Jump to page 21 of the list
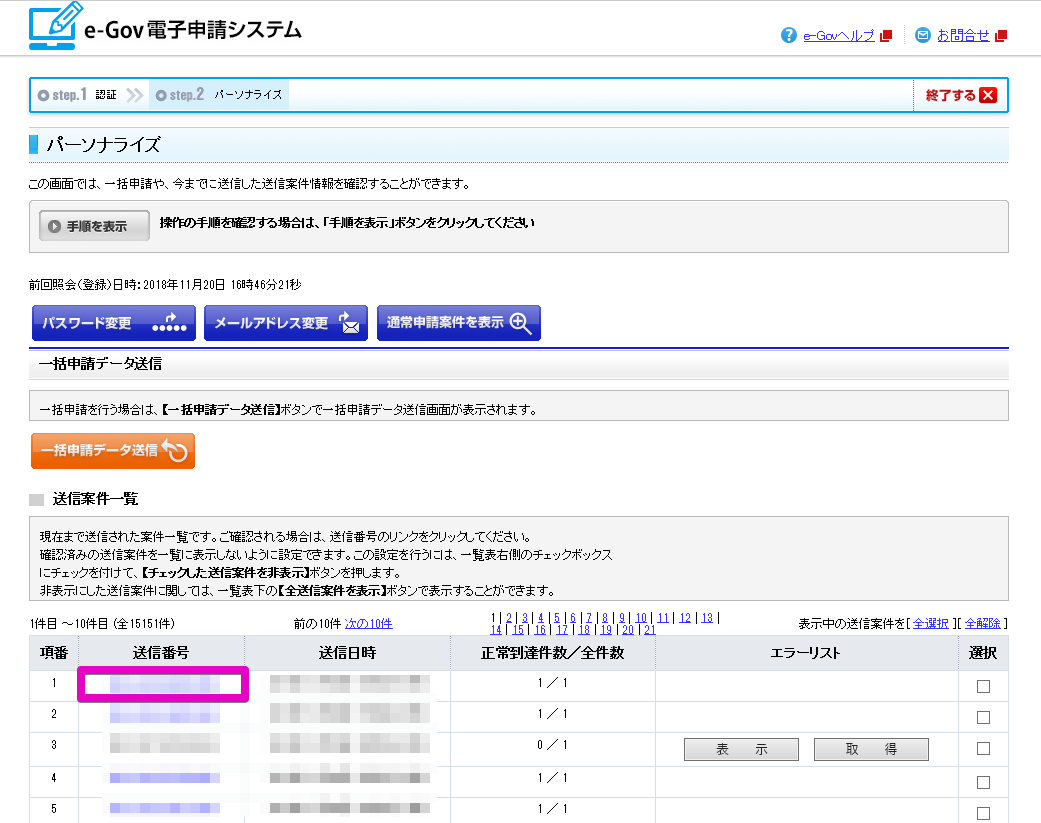The height and width of the screenshot is (823, 1041). coord(649,630)
